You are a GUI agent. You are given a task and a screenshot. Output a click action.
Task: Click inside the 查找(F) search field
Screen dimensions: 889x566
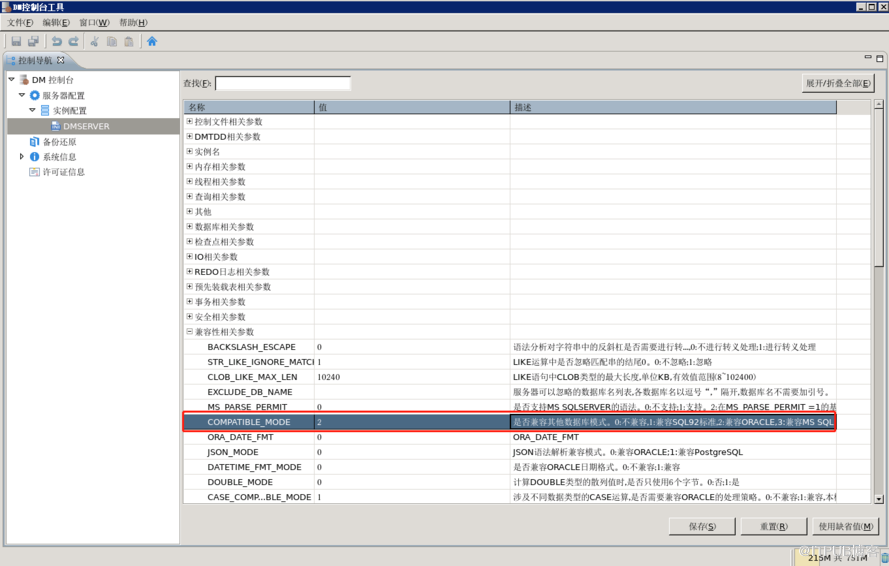tap(283, 83)
